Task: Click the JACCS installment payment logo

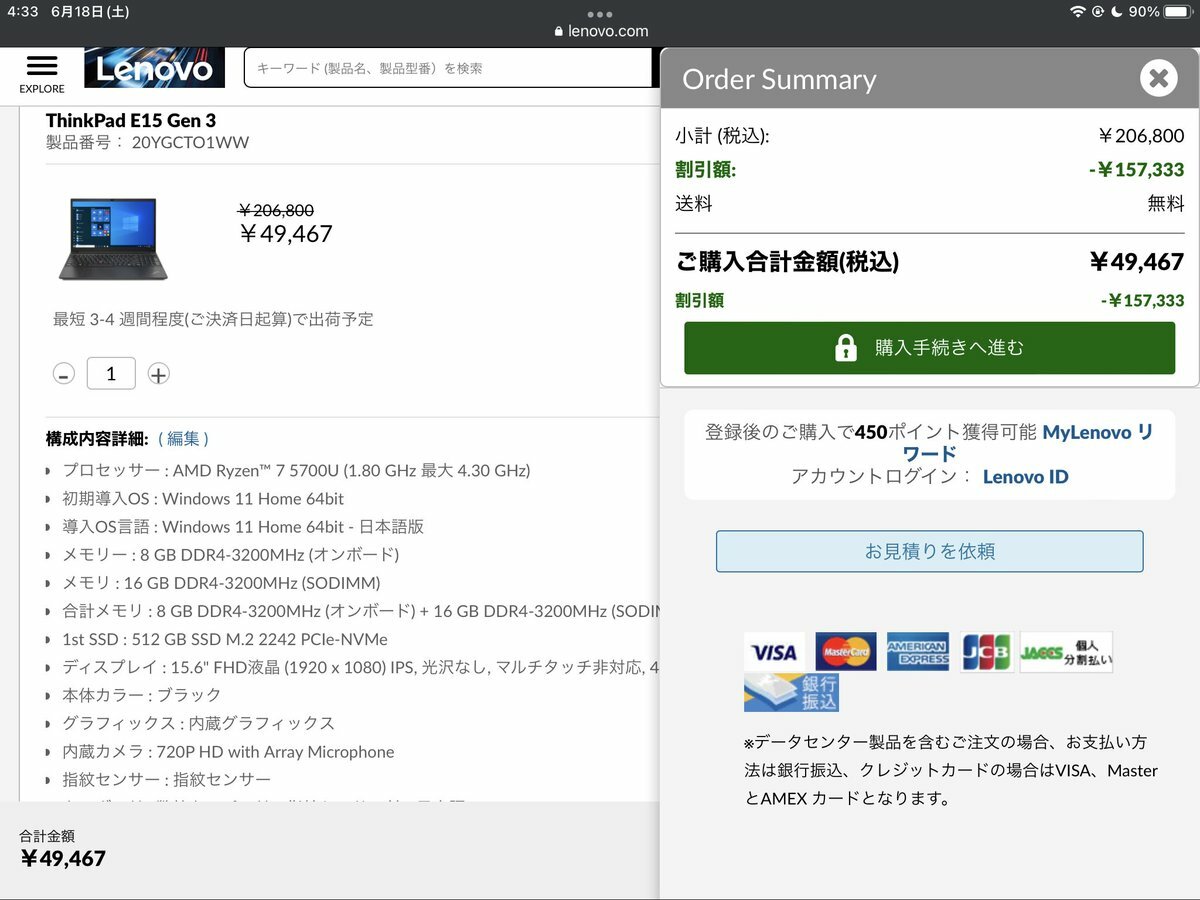Action: (1066, 652)
